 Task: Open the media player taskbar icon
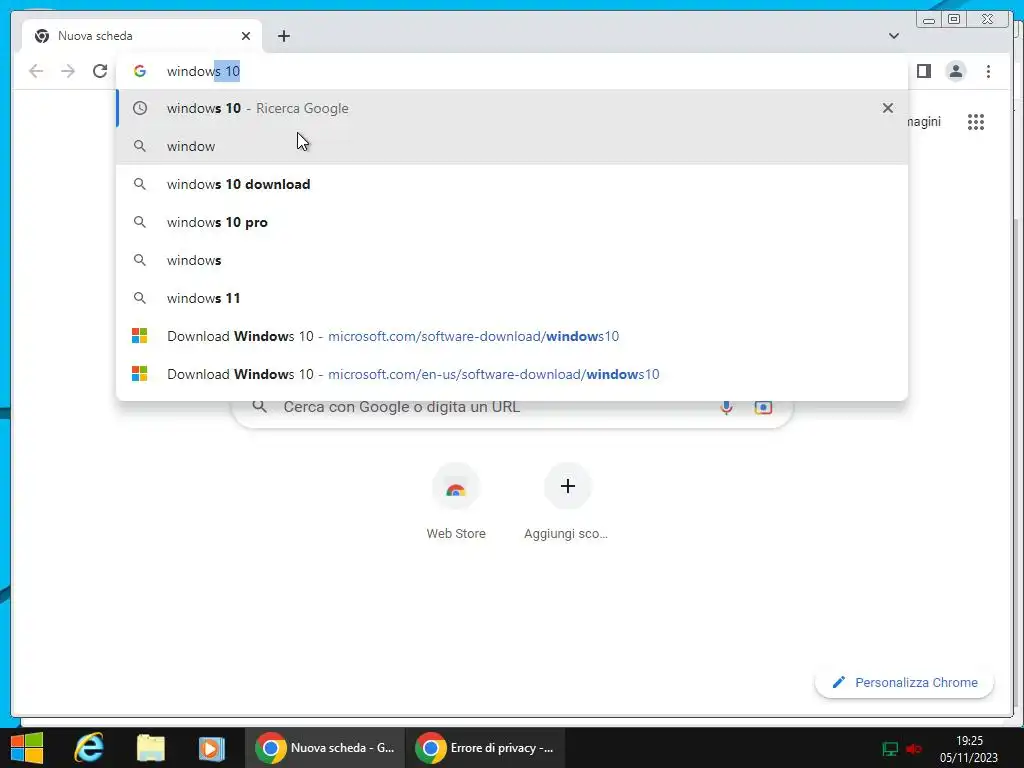(211, 748)
